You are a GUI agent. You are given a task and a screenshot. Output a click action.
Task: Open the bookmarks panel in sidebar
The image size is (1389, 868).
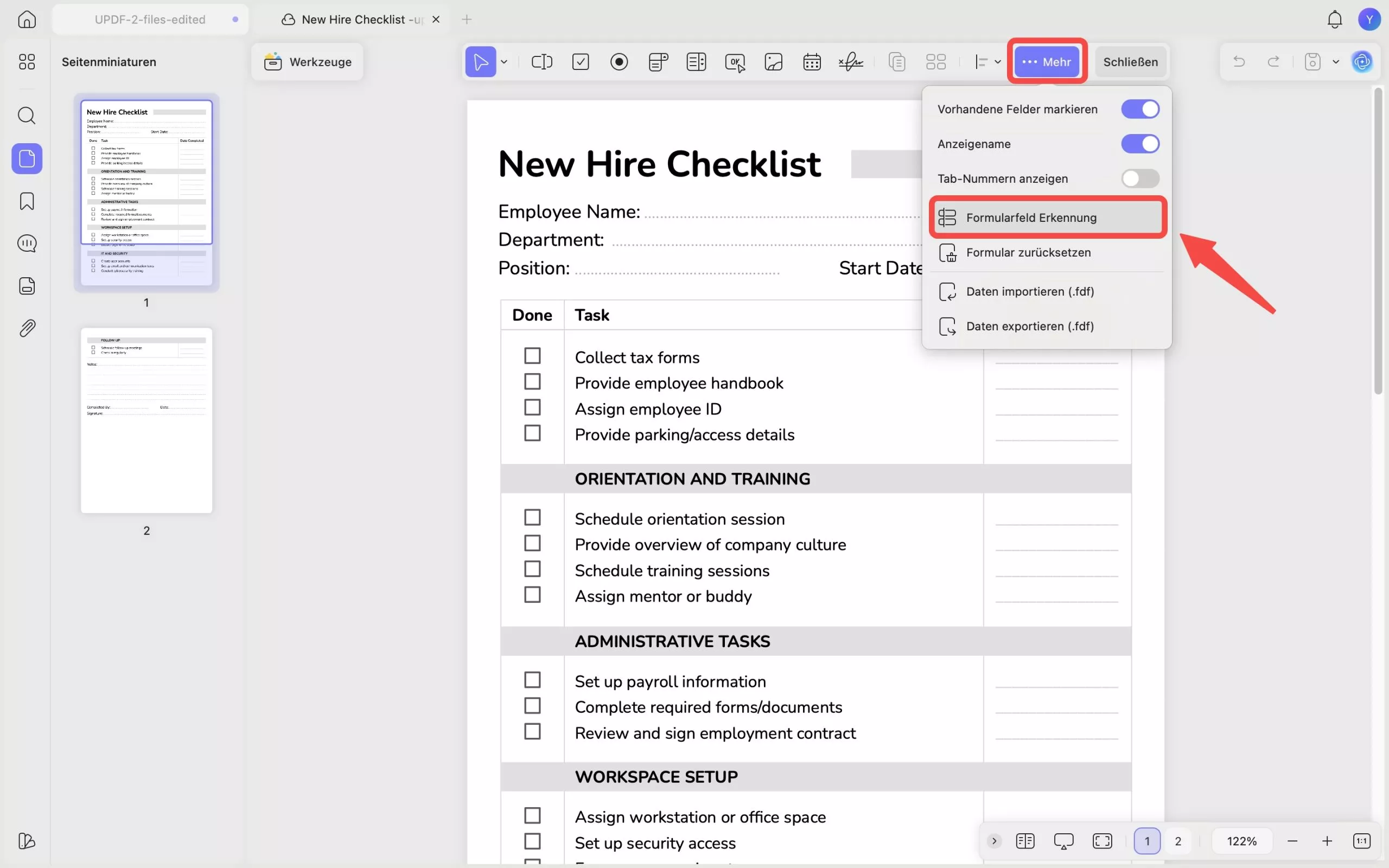point(27,201)
